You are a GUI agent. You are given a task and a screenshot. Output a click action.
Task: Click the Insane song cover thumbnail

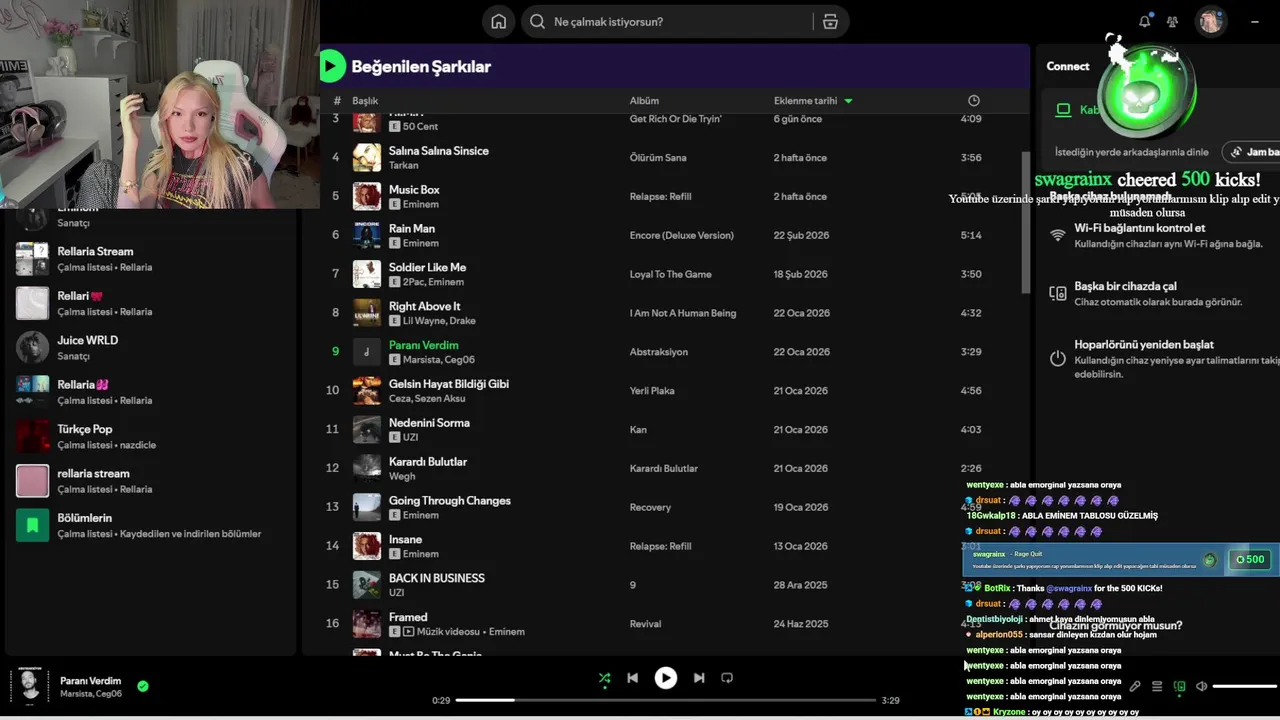367,546
